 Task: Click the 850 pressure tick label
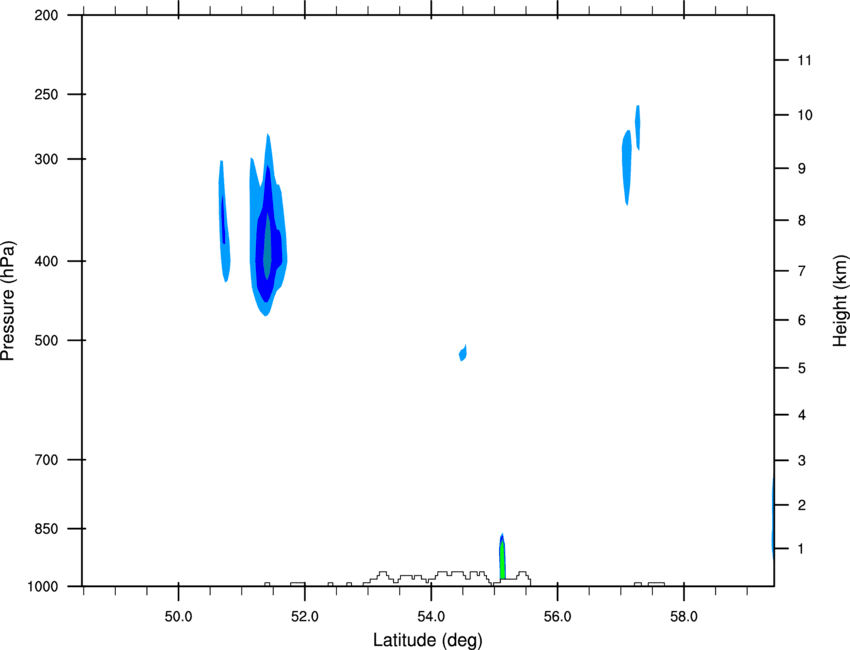[x=46, y=529]
